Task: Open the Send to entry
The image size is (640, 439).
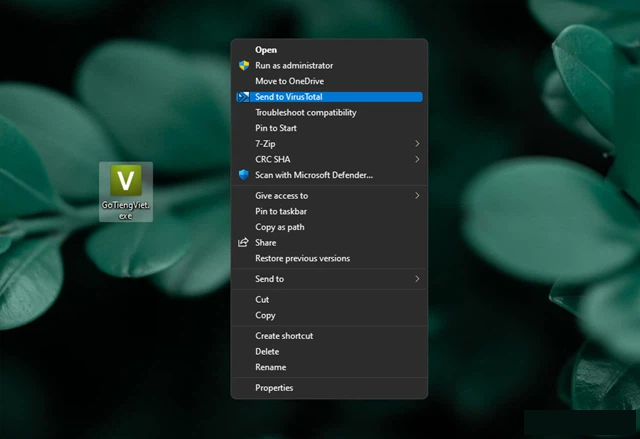Action: (x=329, y=279)
